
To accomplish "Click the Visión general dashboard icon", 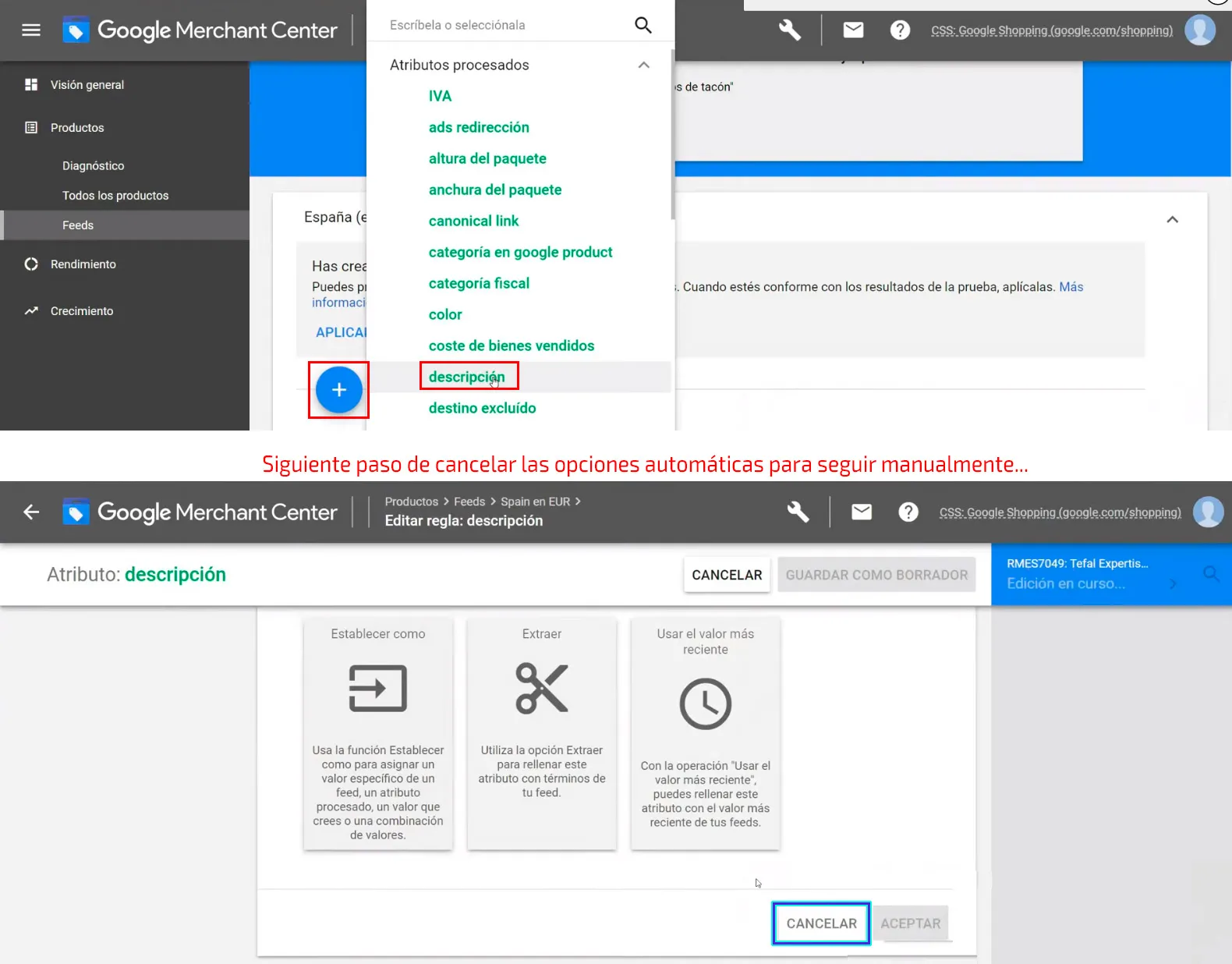I will (31, 84).
